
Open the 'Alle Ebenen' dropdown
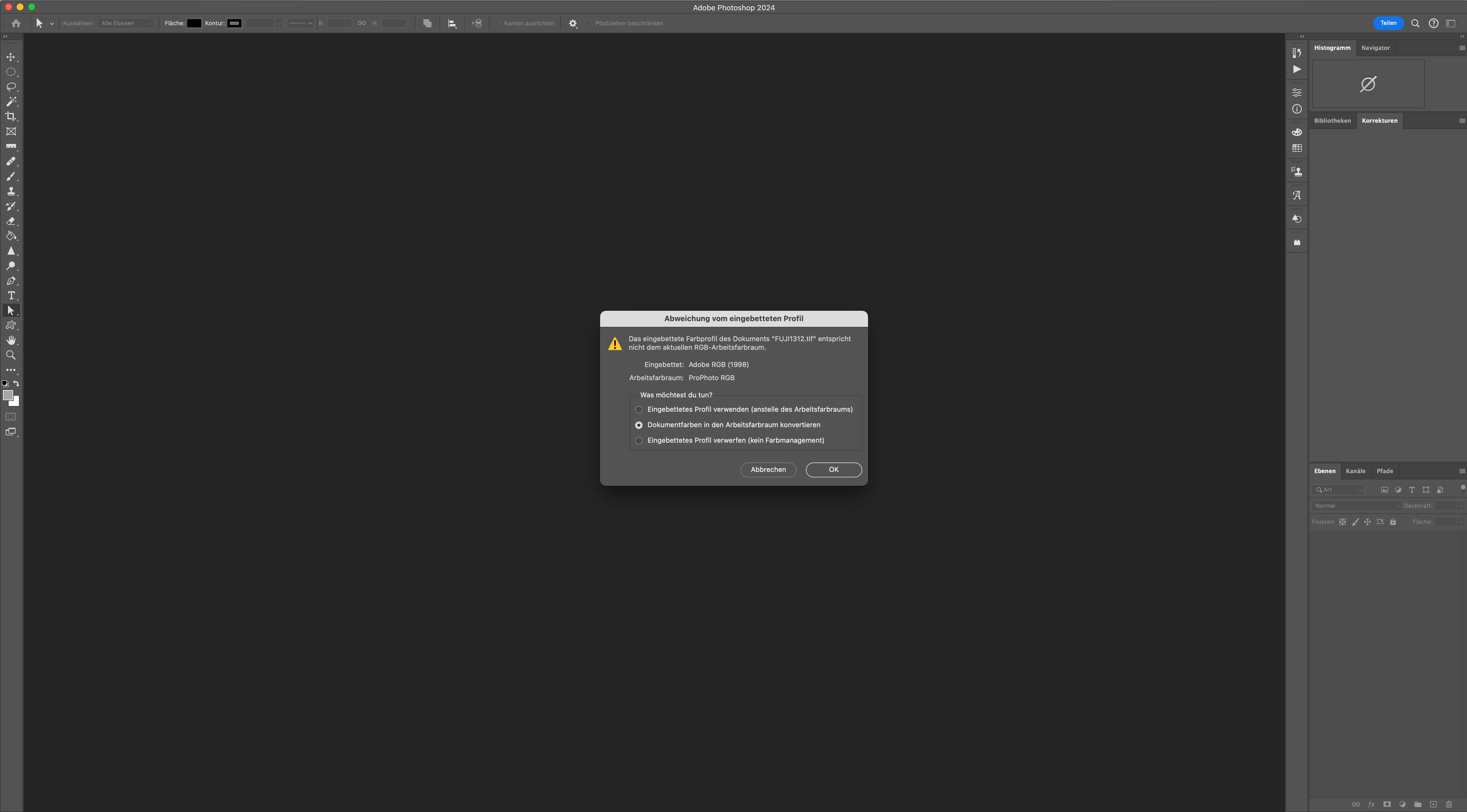pos(126,23)
